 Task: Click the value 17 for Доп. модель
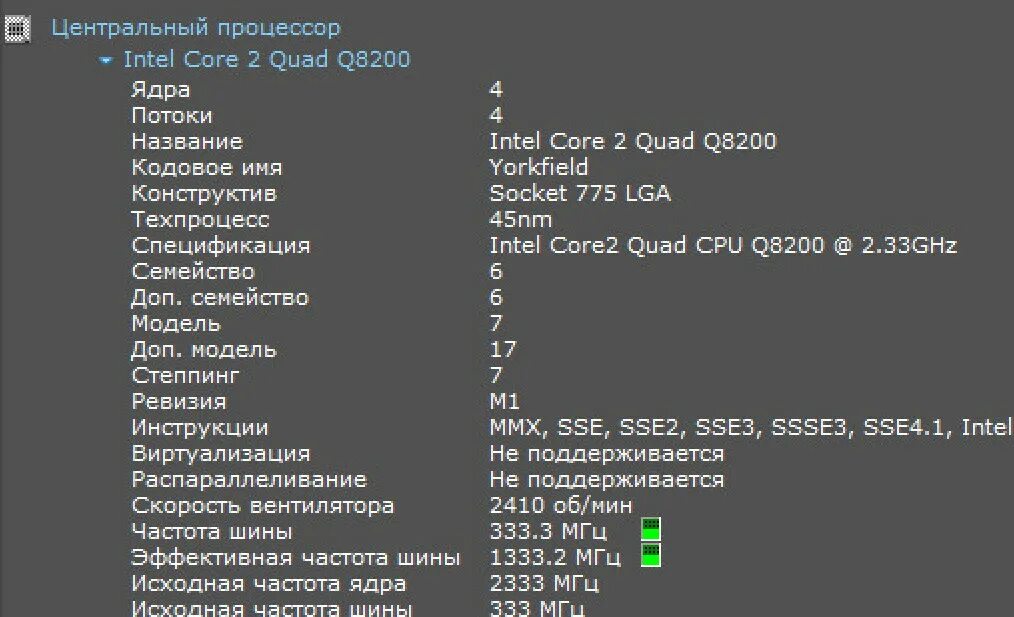click(x=503, y=349)
